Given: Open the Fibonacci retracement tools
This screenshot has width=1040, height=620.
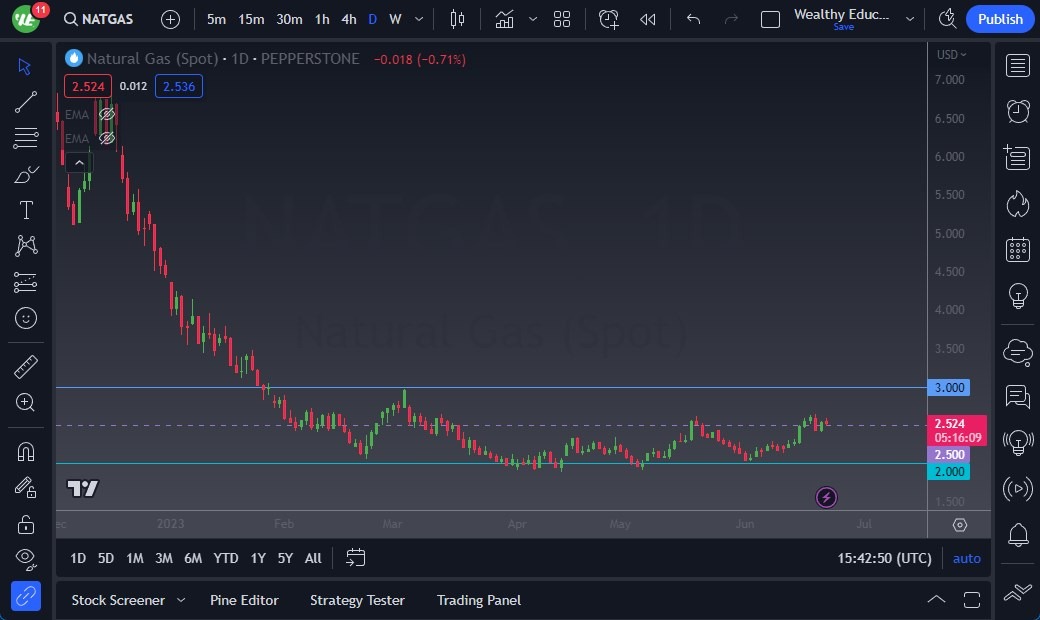Looking at the screenshot, I should click(25, 138).
